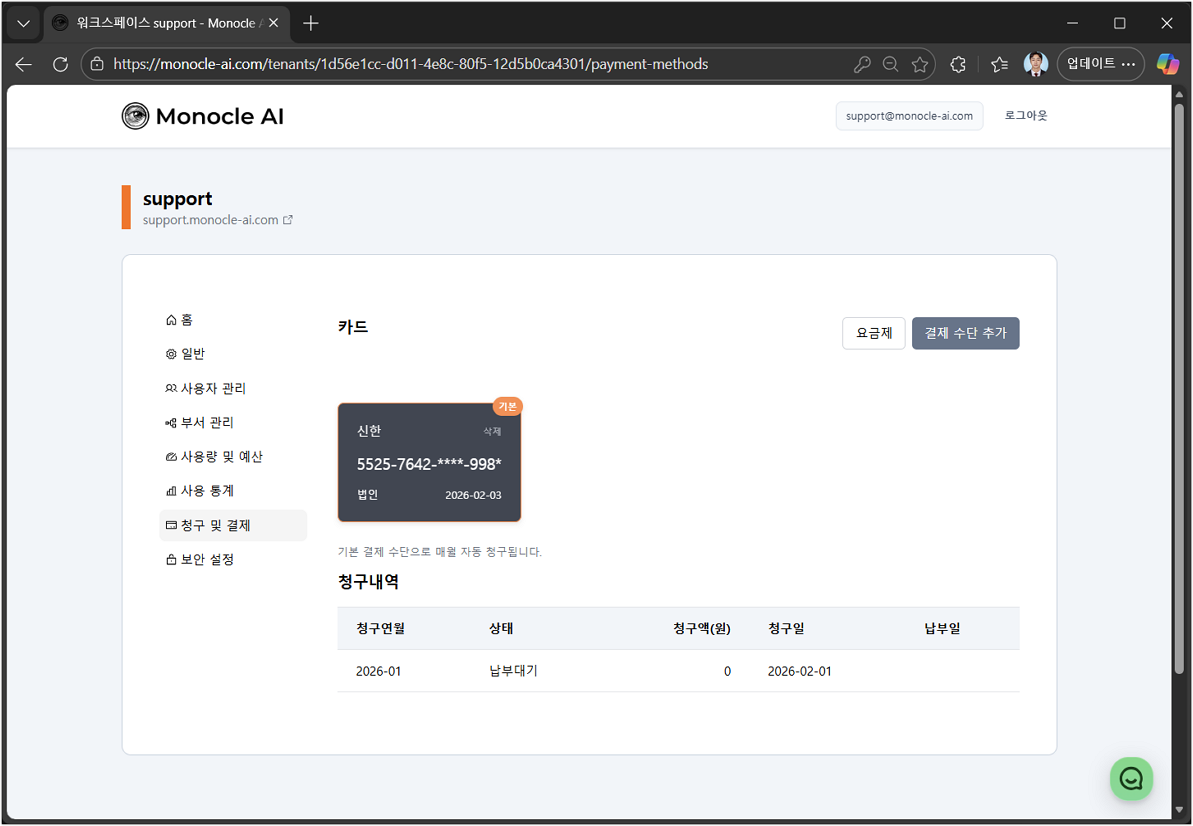Open the browser profile avatar
The width and height of the screenshot is (1193, 826).
click(x=1036, y=64)
